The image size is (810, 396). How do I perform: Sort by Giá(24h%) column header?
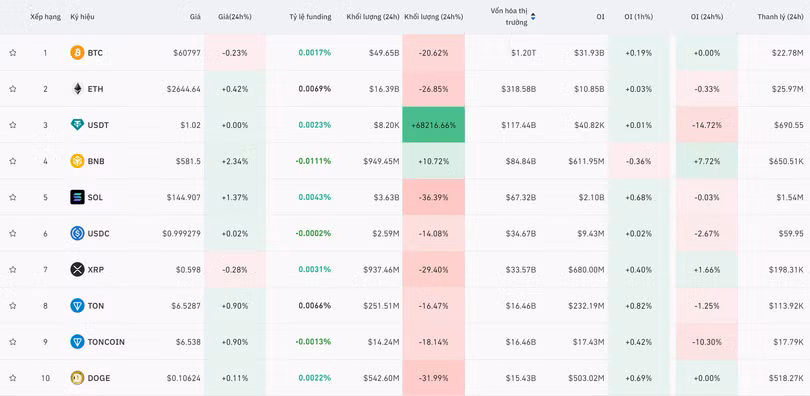[x=235, y=17]
